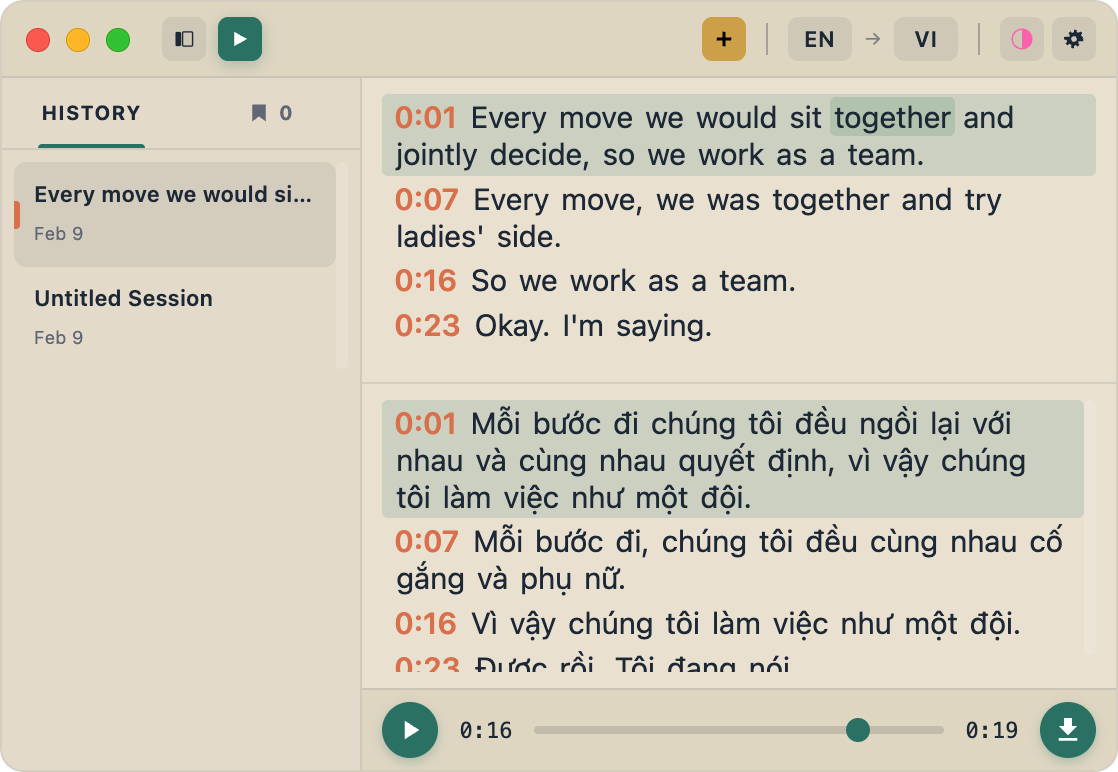Play audio with the bottom play button
This screenshot has width=1118, height=772.
[x=410, y=730]
